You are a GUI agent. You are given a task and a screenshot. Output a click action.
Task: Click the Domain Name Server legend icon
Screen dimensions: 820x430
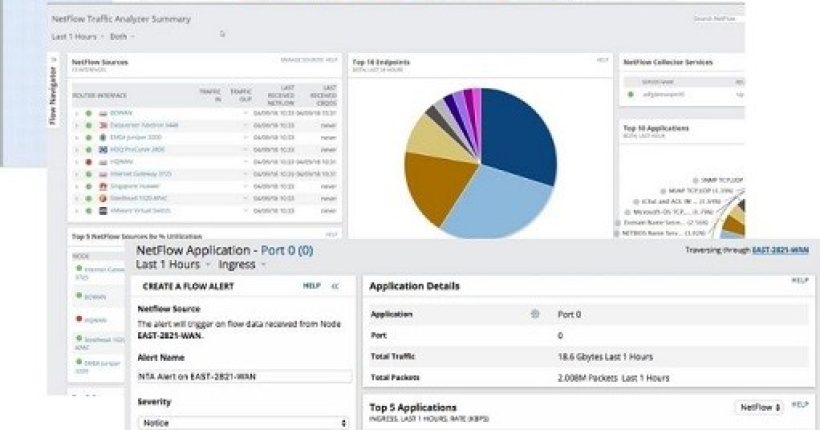point(618,223)
